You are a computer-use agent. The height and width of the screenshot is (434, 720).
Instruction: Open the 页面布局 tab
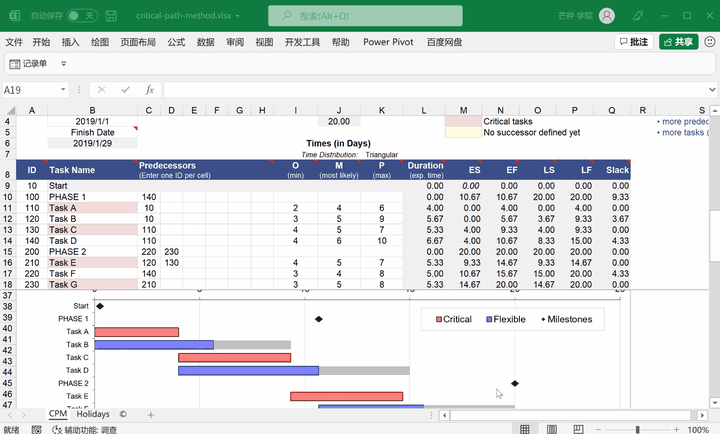click(x=138, y=42)
